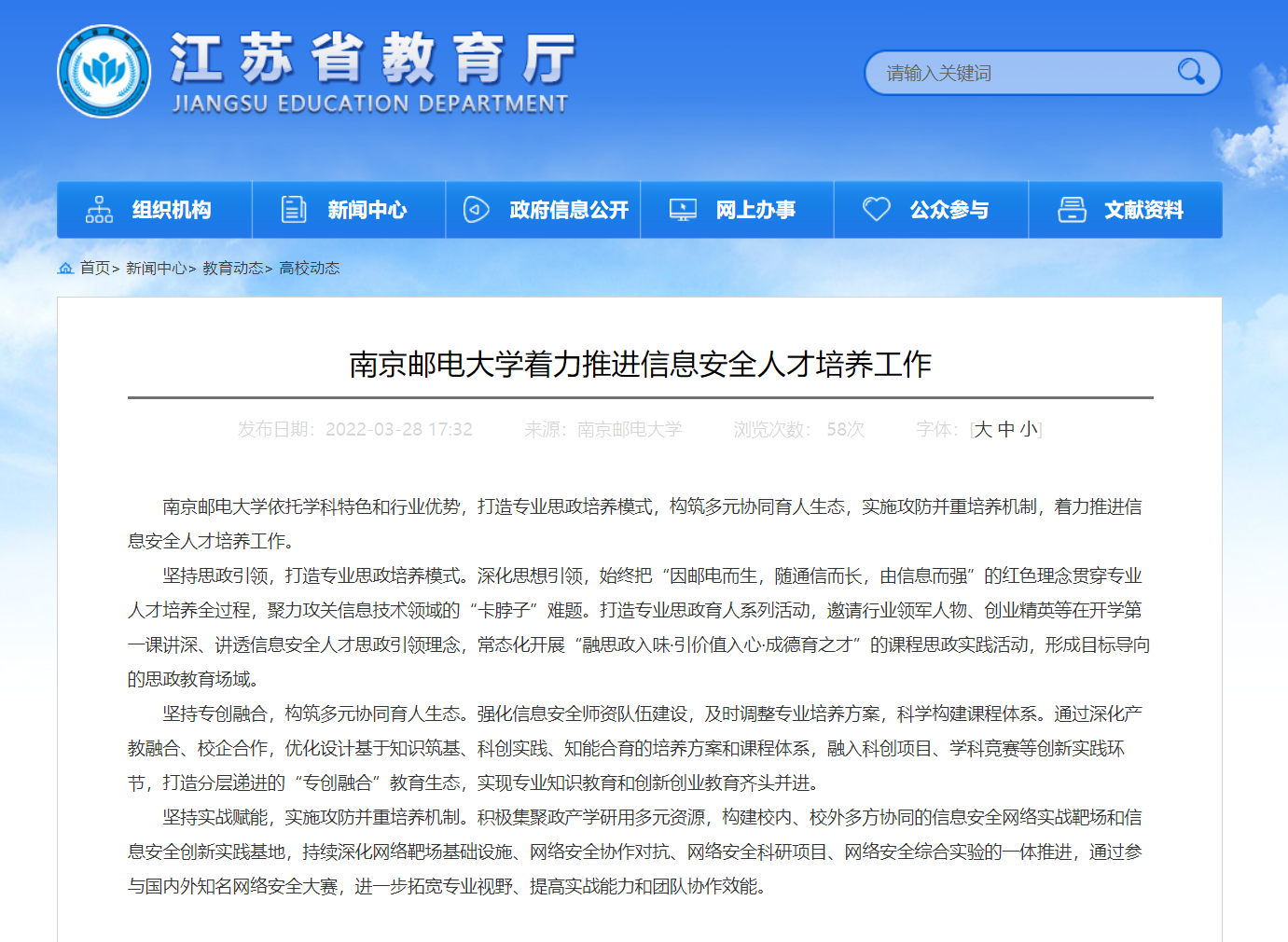The image size is (1288, 942).
Task: Open the 高校动态 breadcrumb link
Action: coord(309,269)
